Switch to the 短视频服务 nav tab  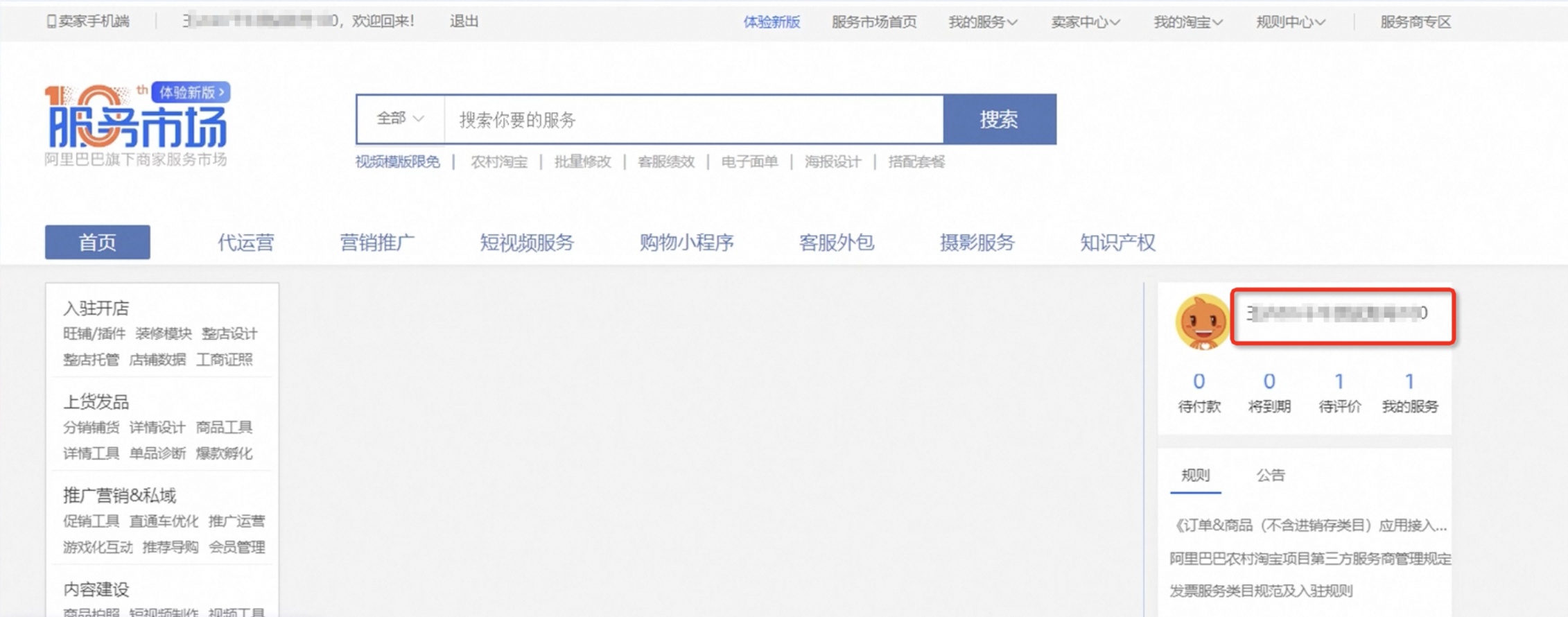pos(527,242)
